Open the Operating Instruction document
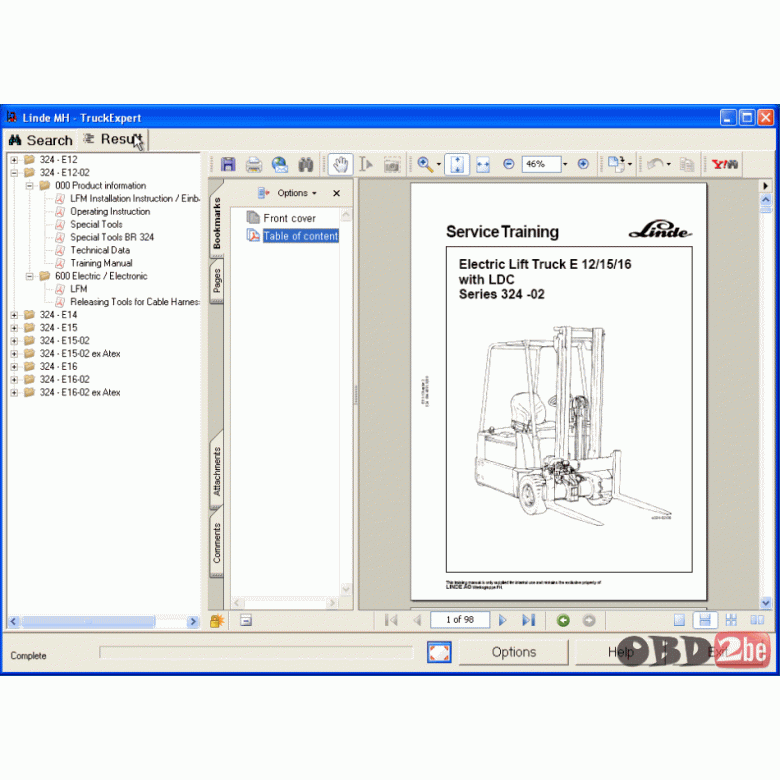780x780 pixels. pos(110,211)
